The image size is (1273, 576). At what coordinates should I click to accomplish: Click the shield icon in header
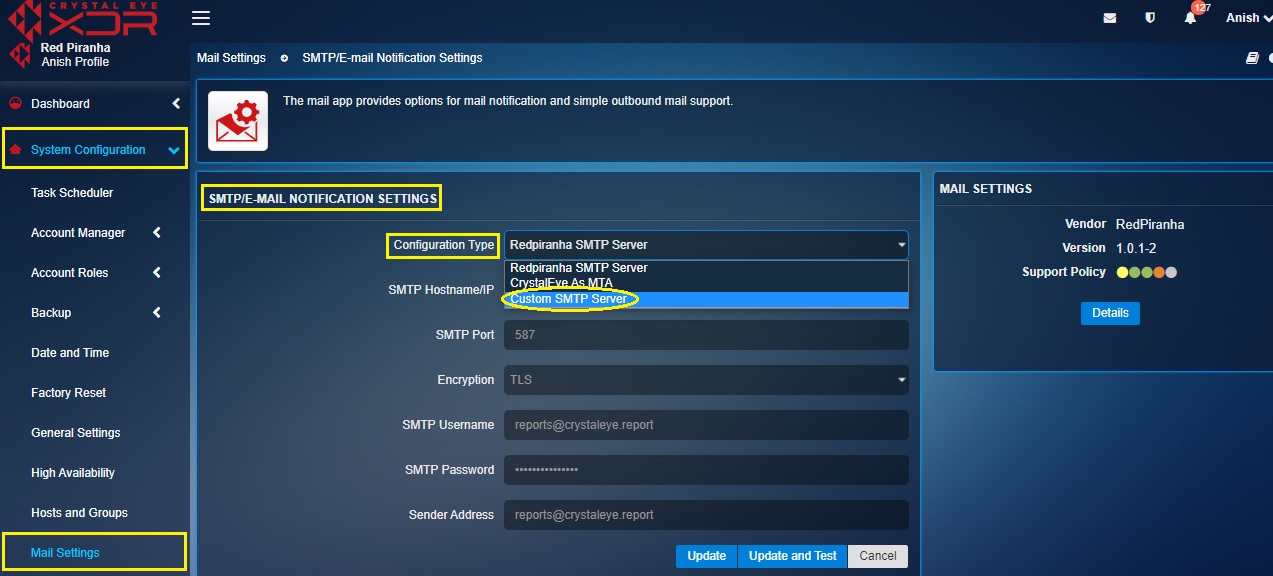[1150, 18]
